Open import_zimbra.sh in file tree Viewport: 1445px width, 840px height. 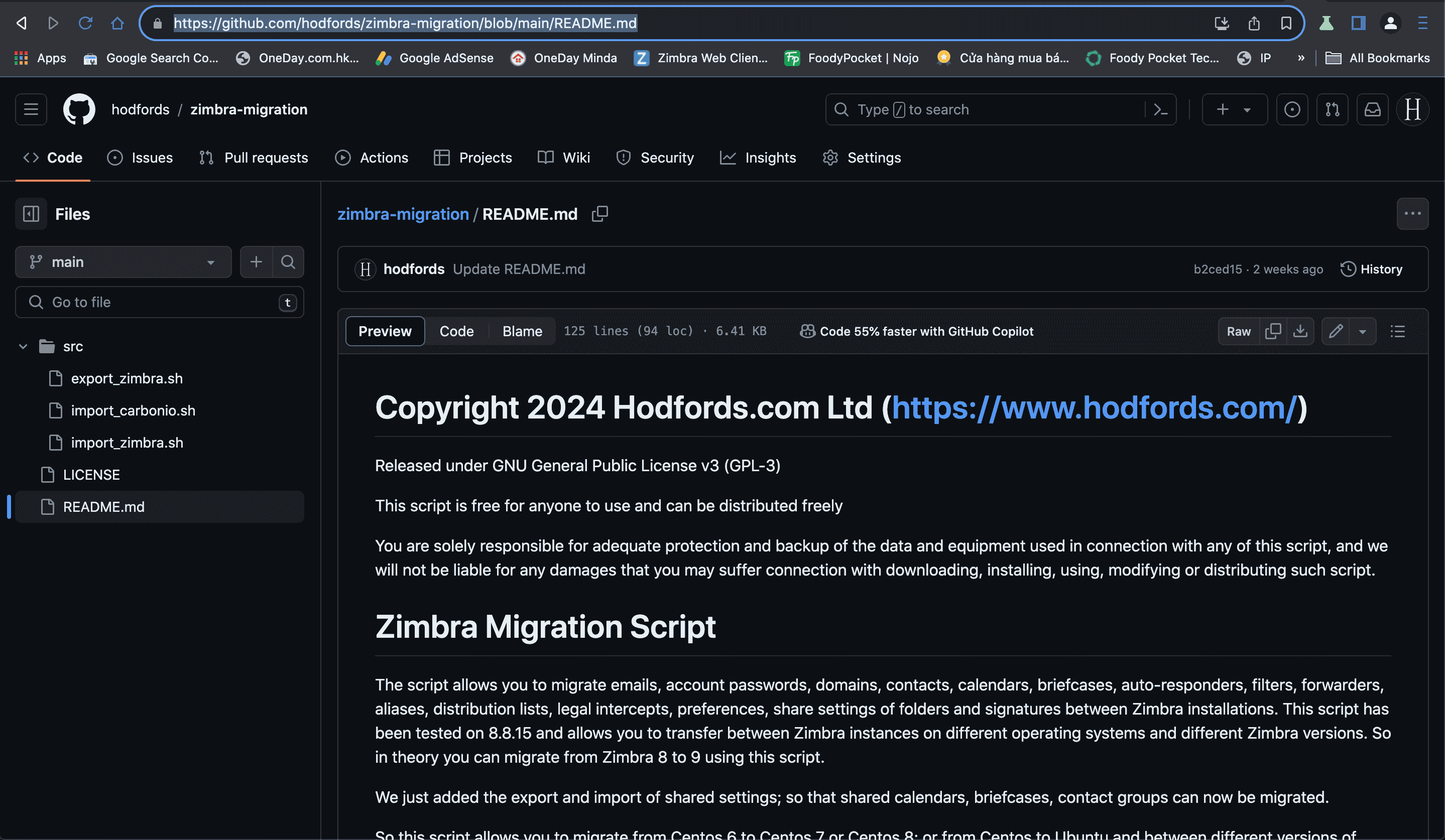click(x=128, y=443)
